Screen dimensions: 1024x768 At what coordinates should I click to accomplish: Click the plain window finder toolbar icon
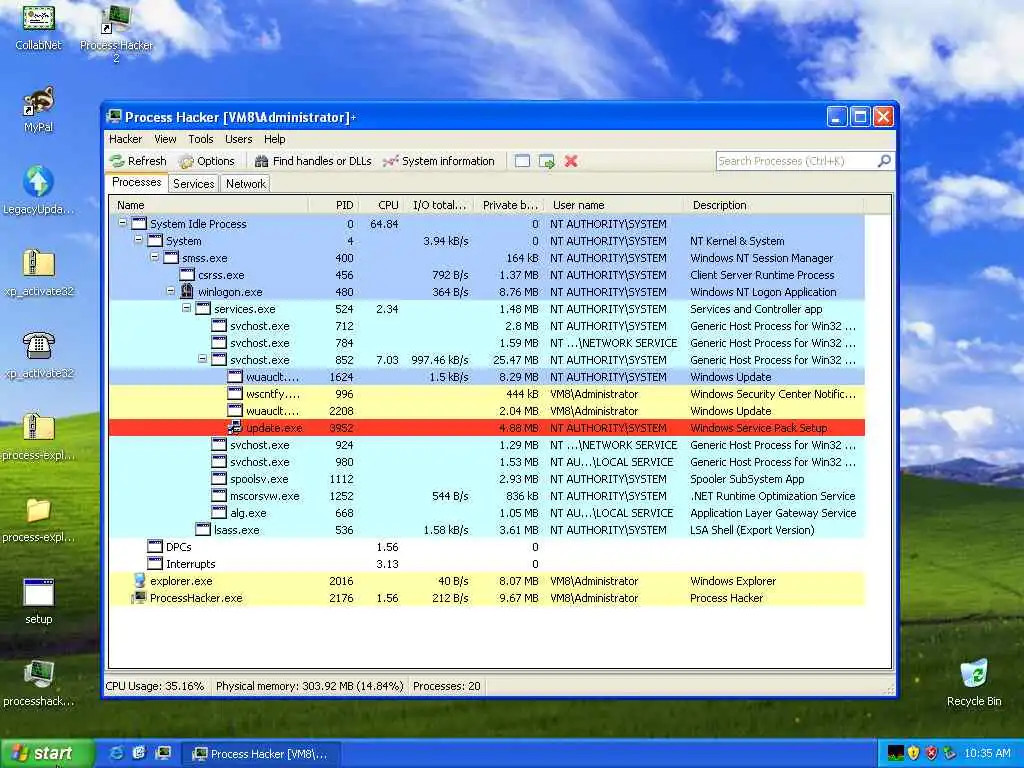point(522,161)
